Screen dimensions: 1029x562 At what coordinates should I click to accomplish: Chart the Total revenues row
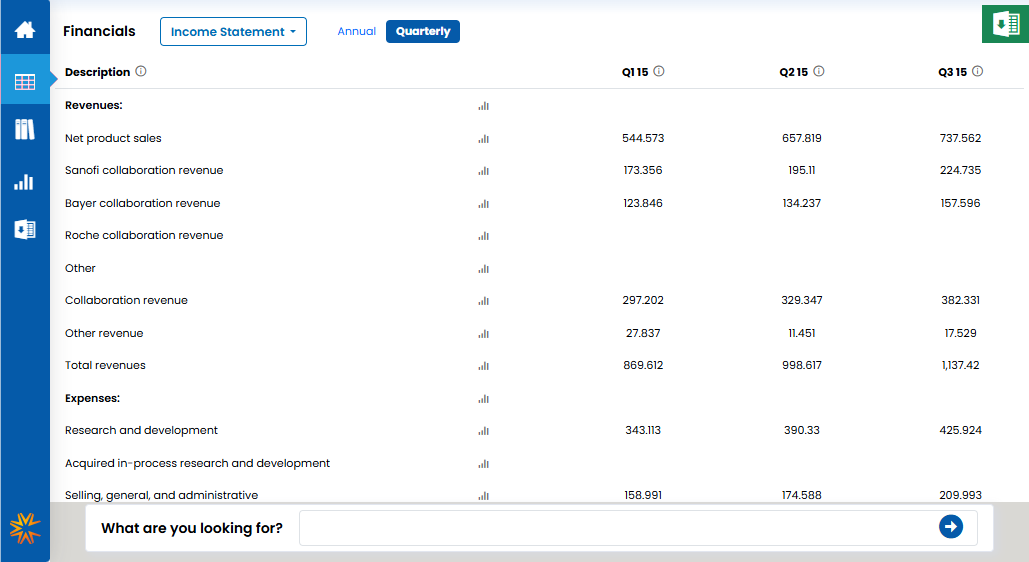click(x=484, y=366)
